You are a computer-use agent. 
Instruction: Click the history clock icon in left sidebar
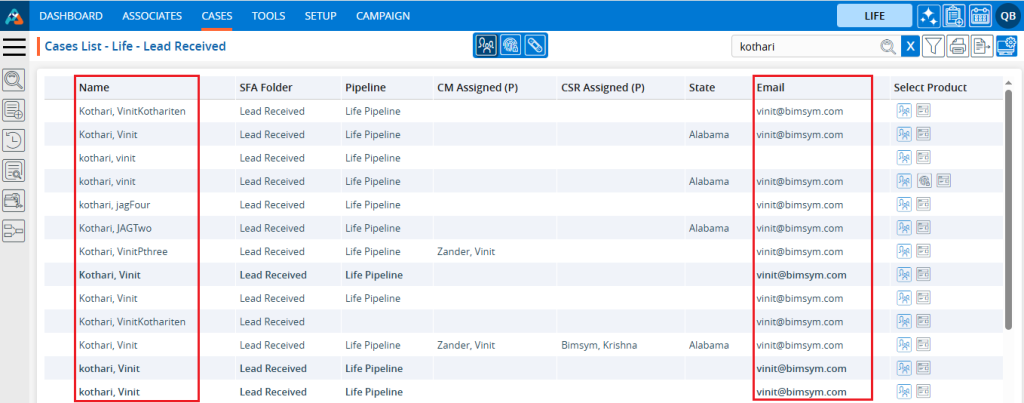(x=14, y=141)
